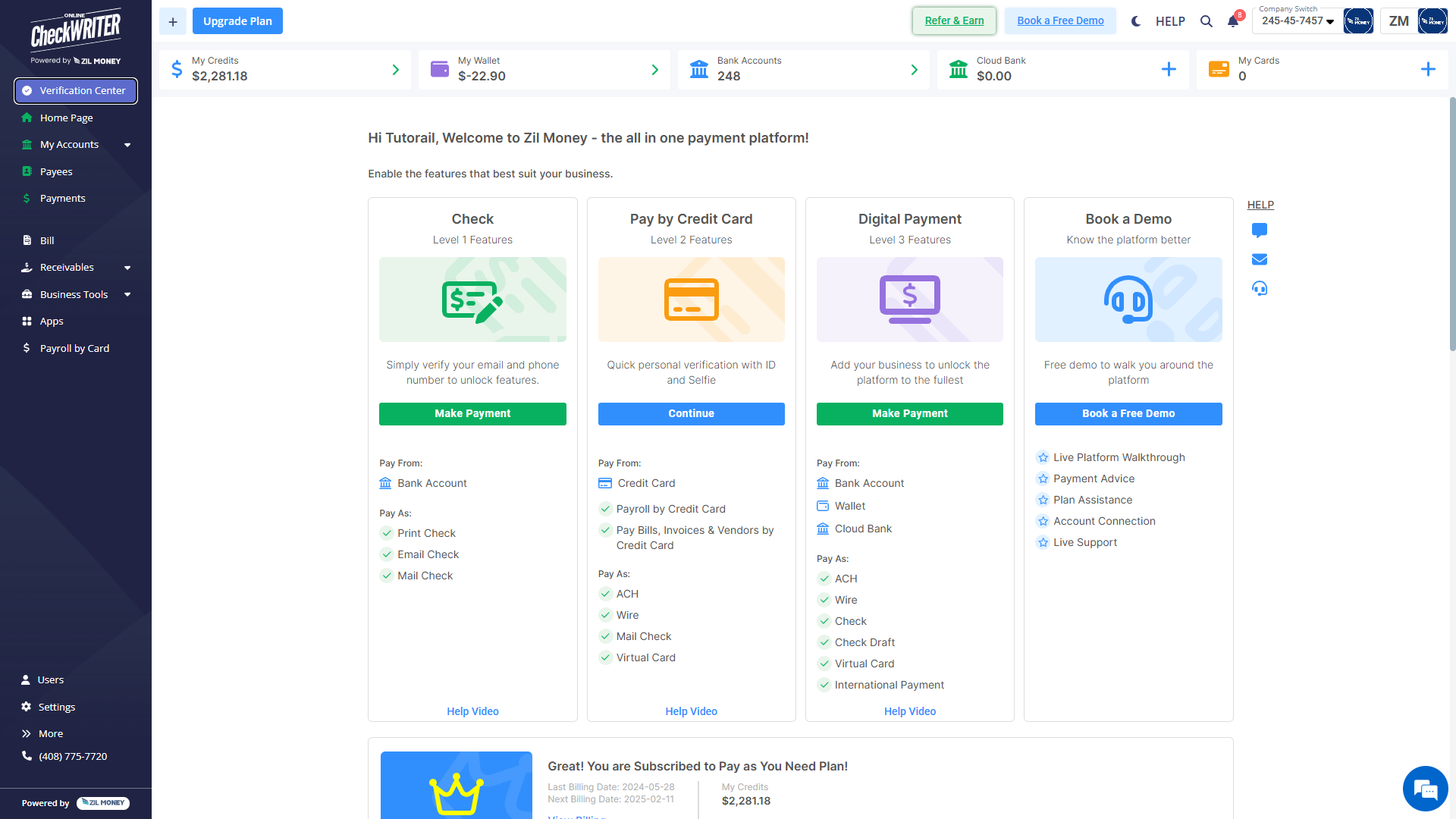Open the Help Video link under Check
1456x819 pixels.
(x=472, y=711)
